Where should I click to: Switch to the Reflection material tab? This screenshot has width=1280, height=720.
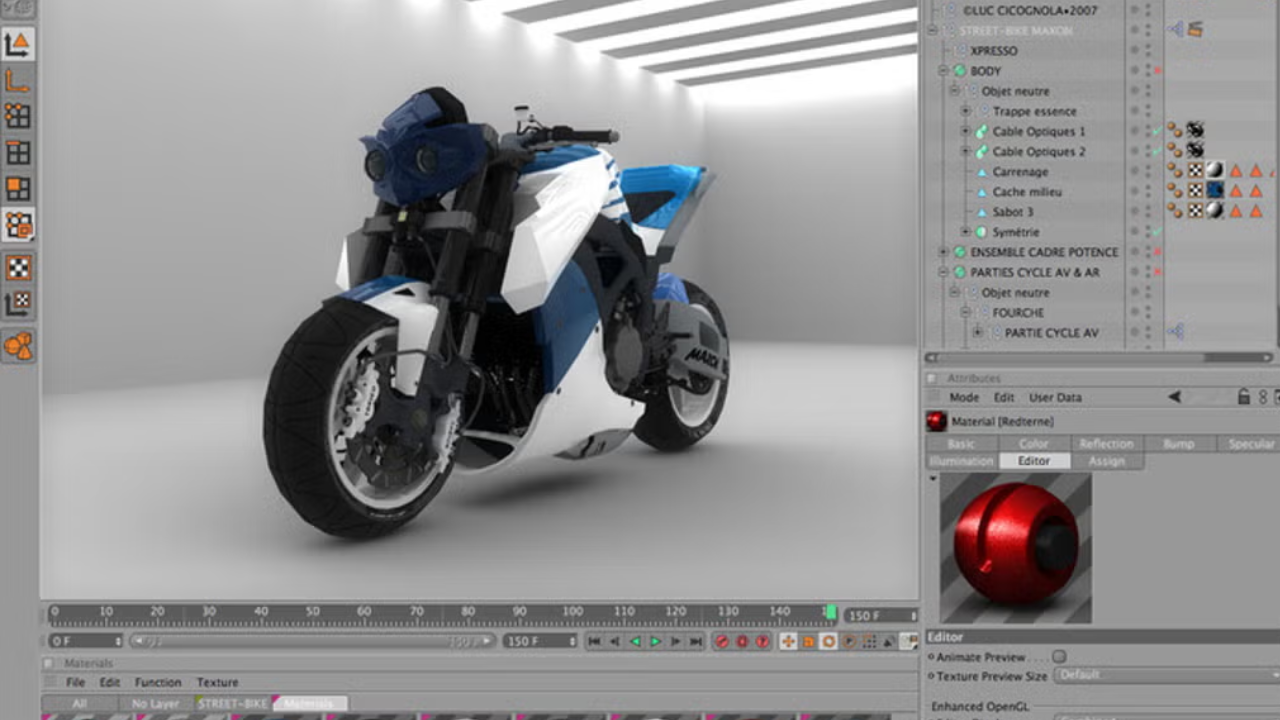(x=1106, y=443)
